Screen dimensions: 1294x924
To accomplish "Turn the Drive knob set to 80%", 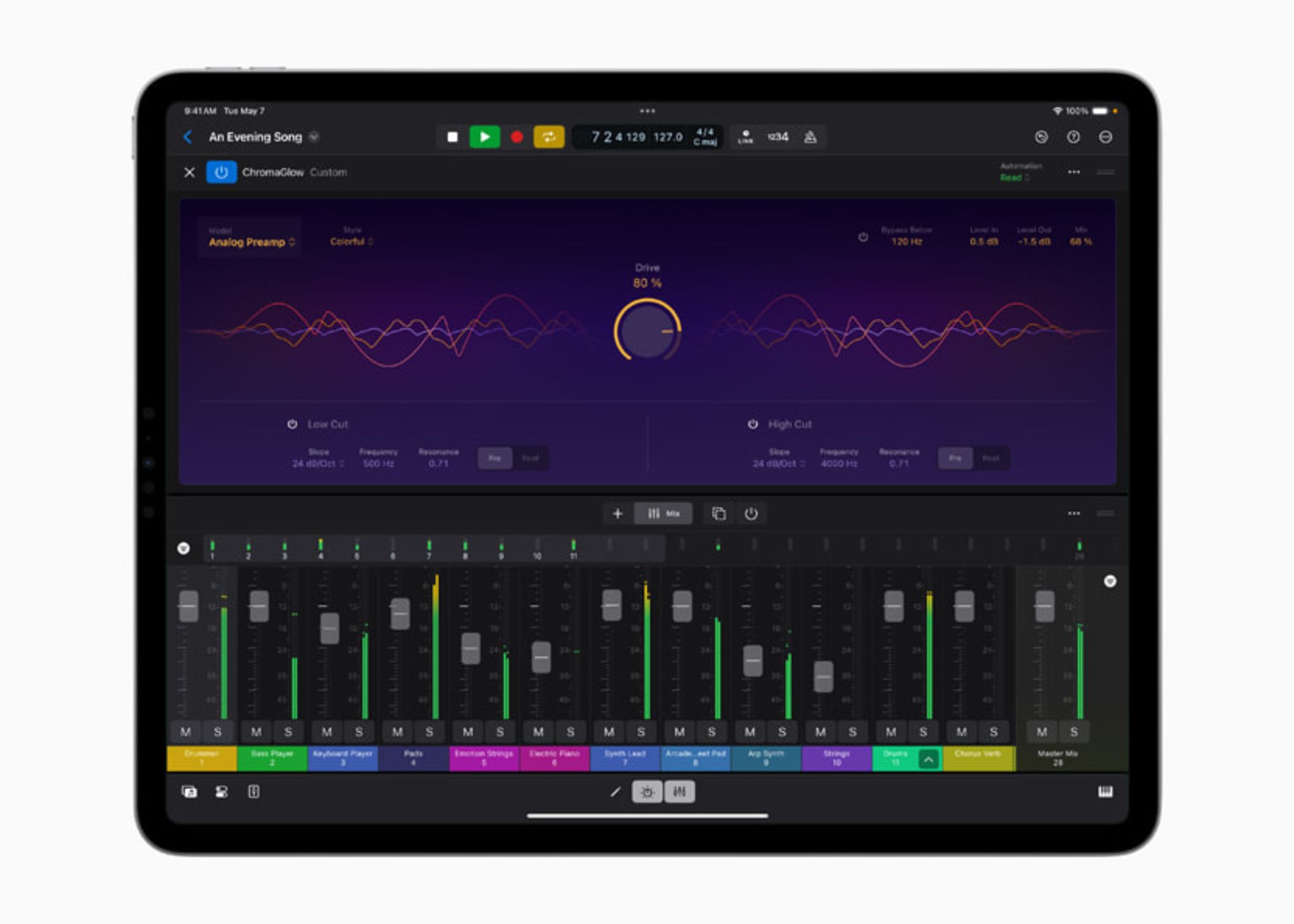I will click(646, 332).
